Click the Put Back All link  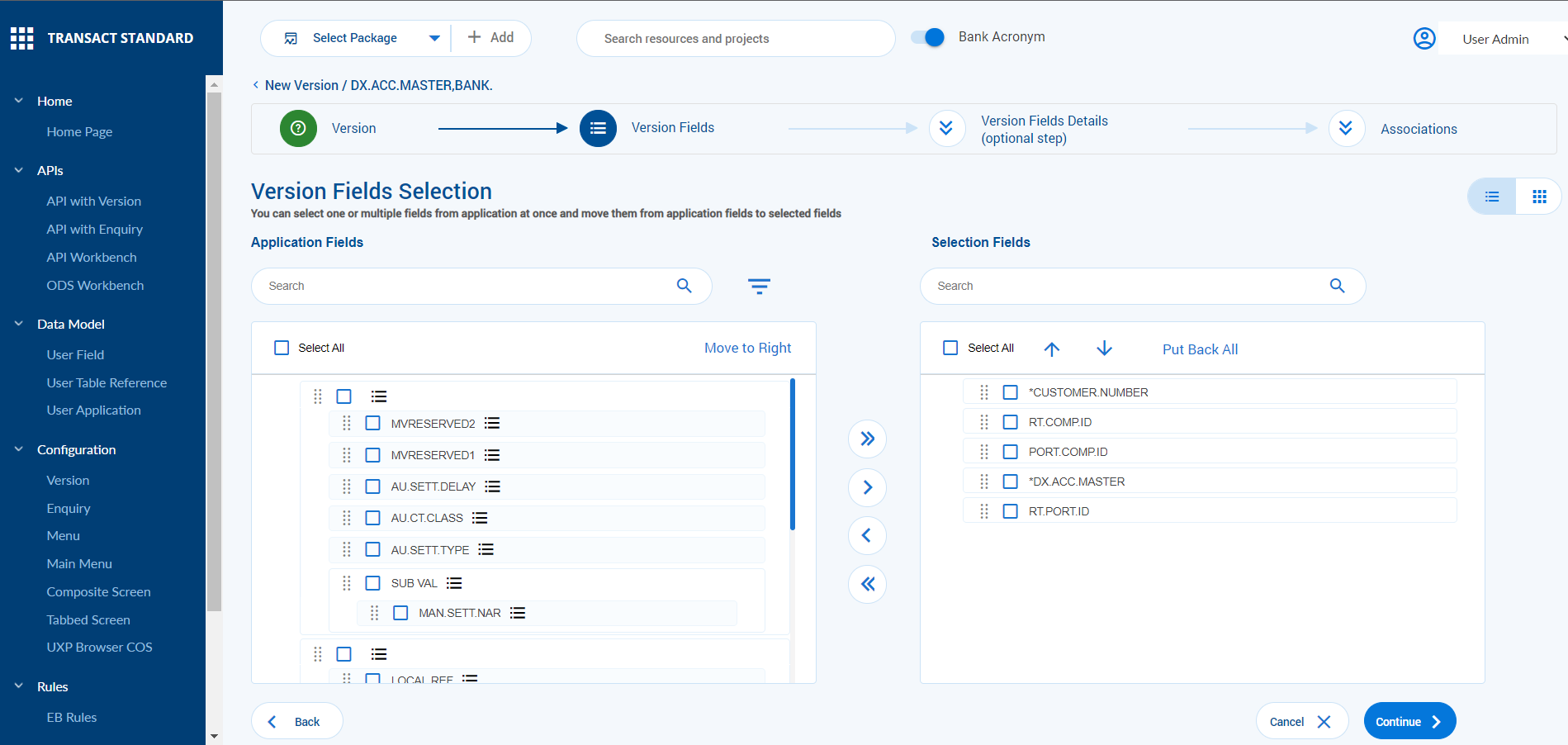tap(1200, 349)
